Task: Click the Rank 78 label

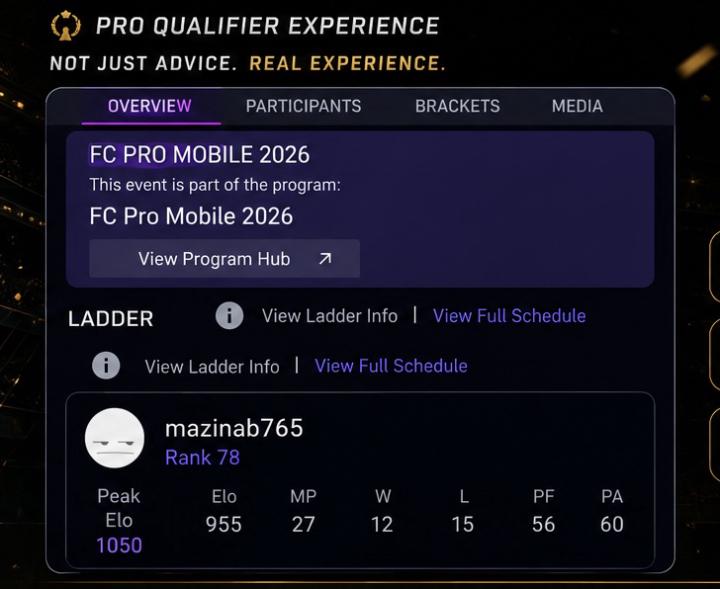Action: [x=202, y=457]
